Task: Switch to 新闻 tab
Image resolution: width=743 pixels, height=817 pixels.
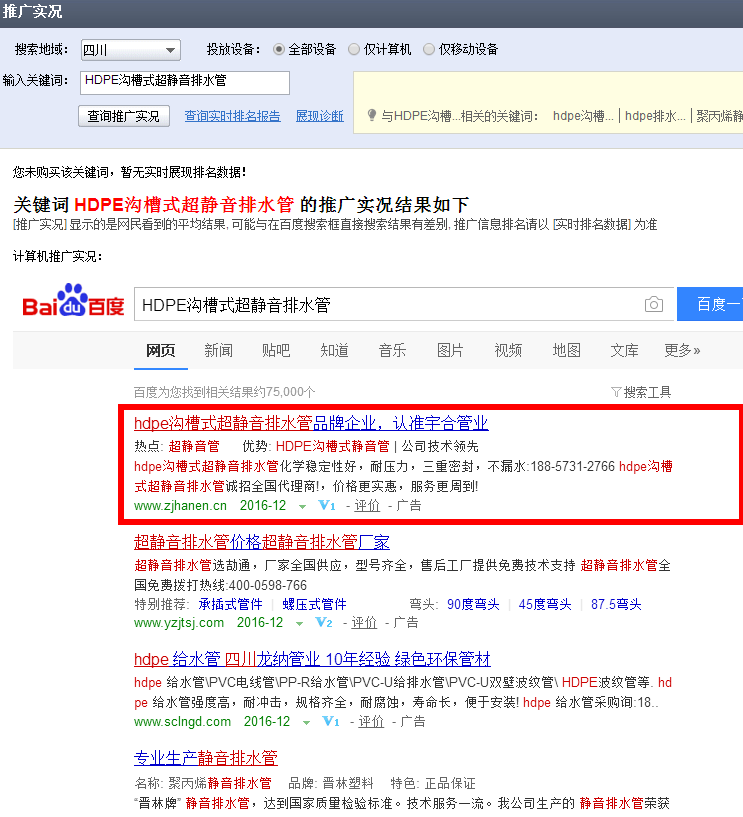Action: (218, 350)
